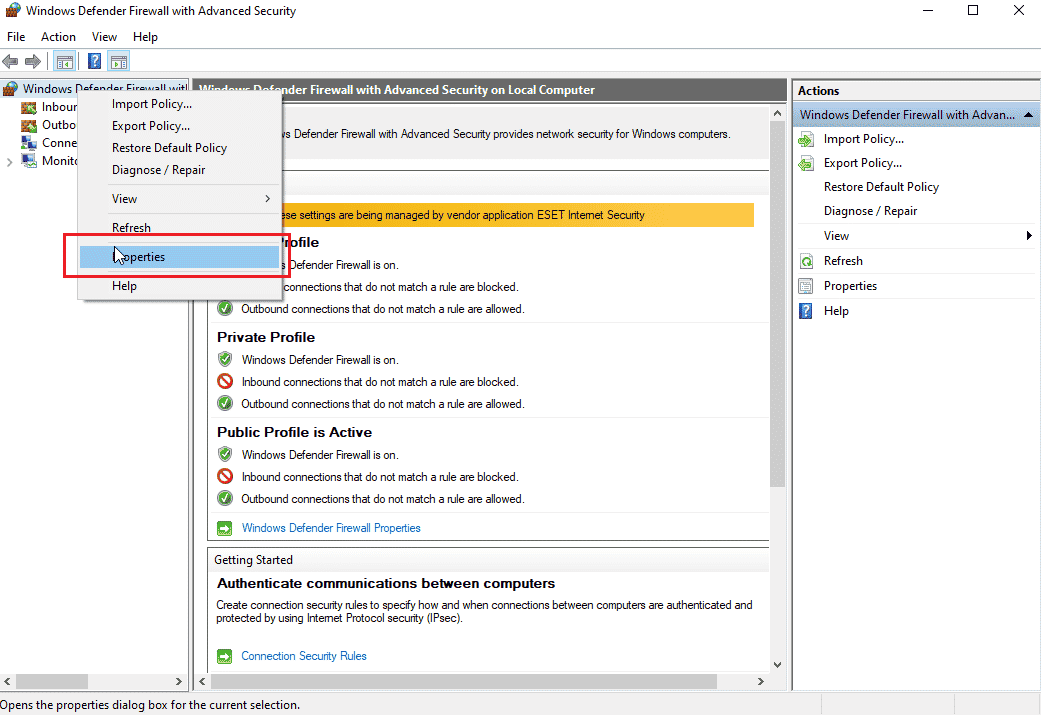Toggle the Show/Hide Console Tree toolbar icon

point(64,62)
